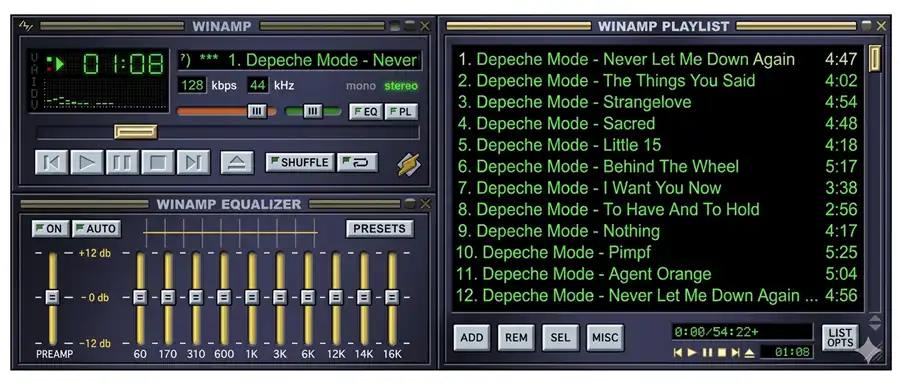This screenshot has width=900, height=382.
Task: Open the playlist SEL menu
Action: [x=560, y=337]
